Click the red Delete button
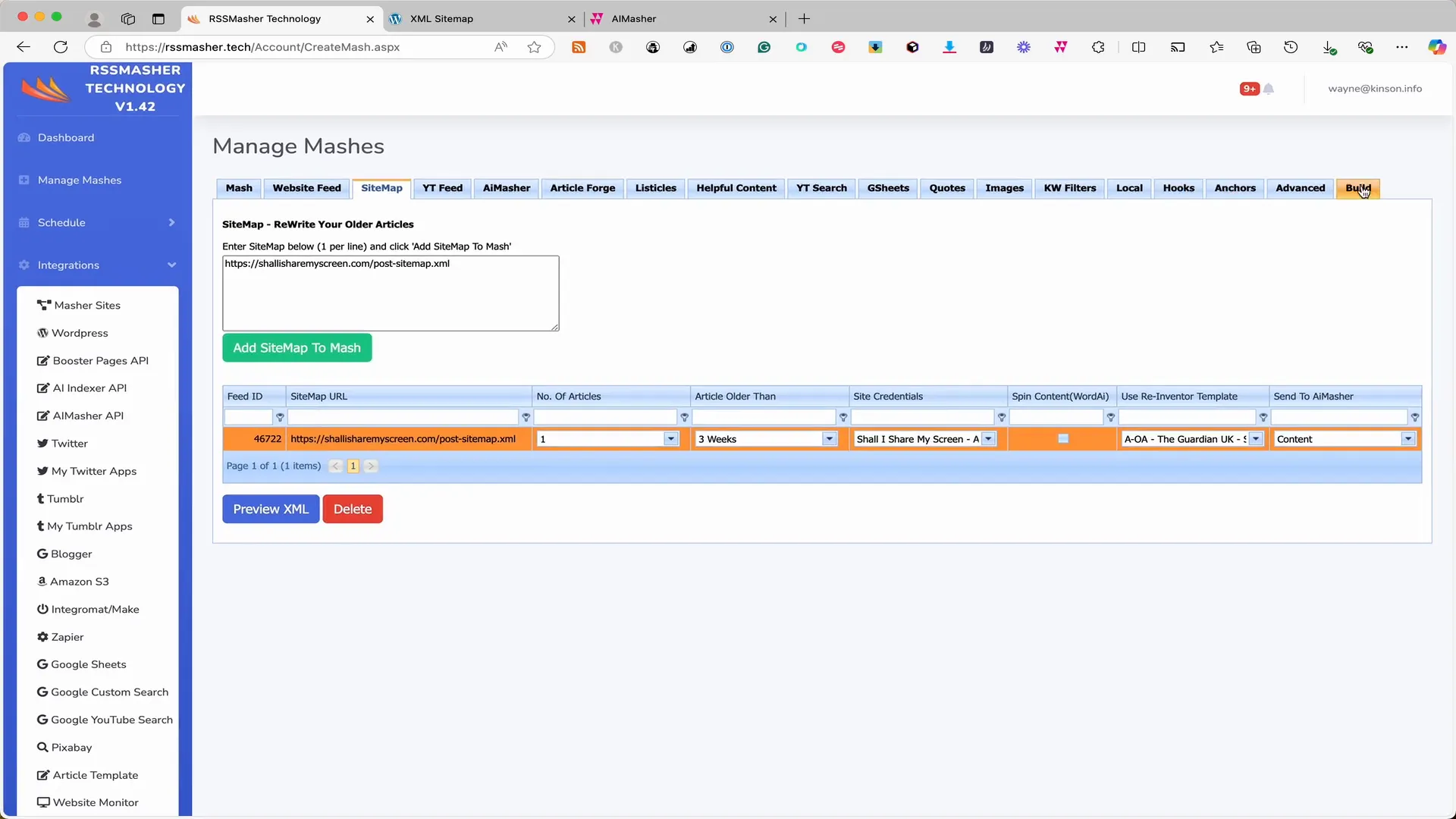 [353, 509]
